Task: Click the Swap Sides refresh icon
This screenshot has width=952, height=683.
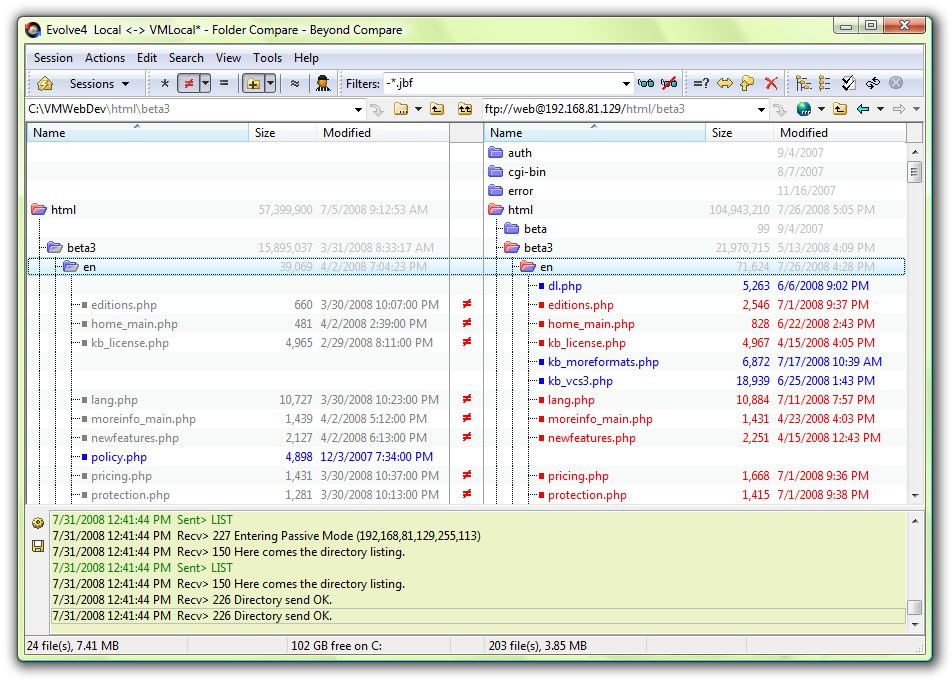Action: [x=872, y=84]
